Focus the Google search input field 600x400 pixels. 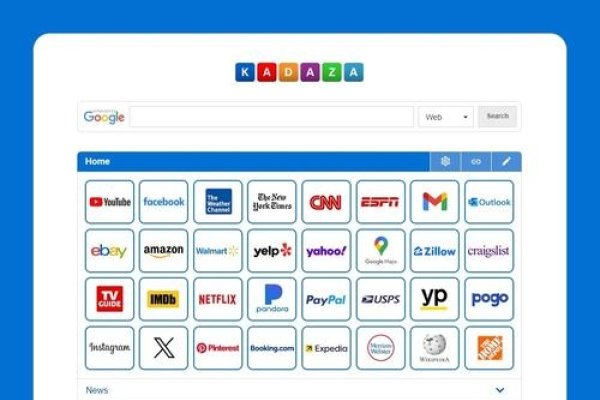pos(272,117)
